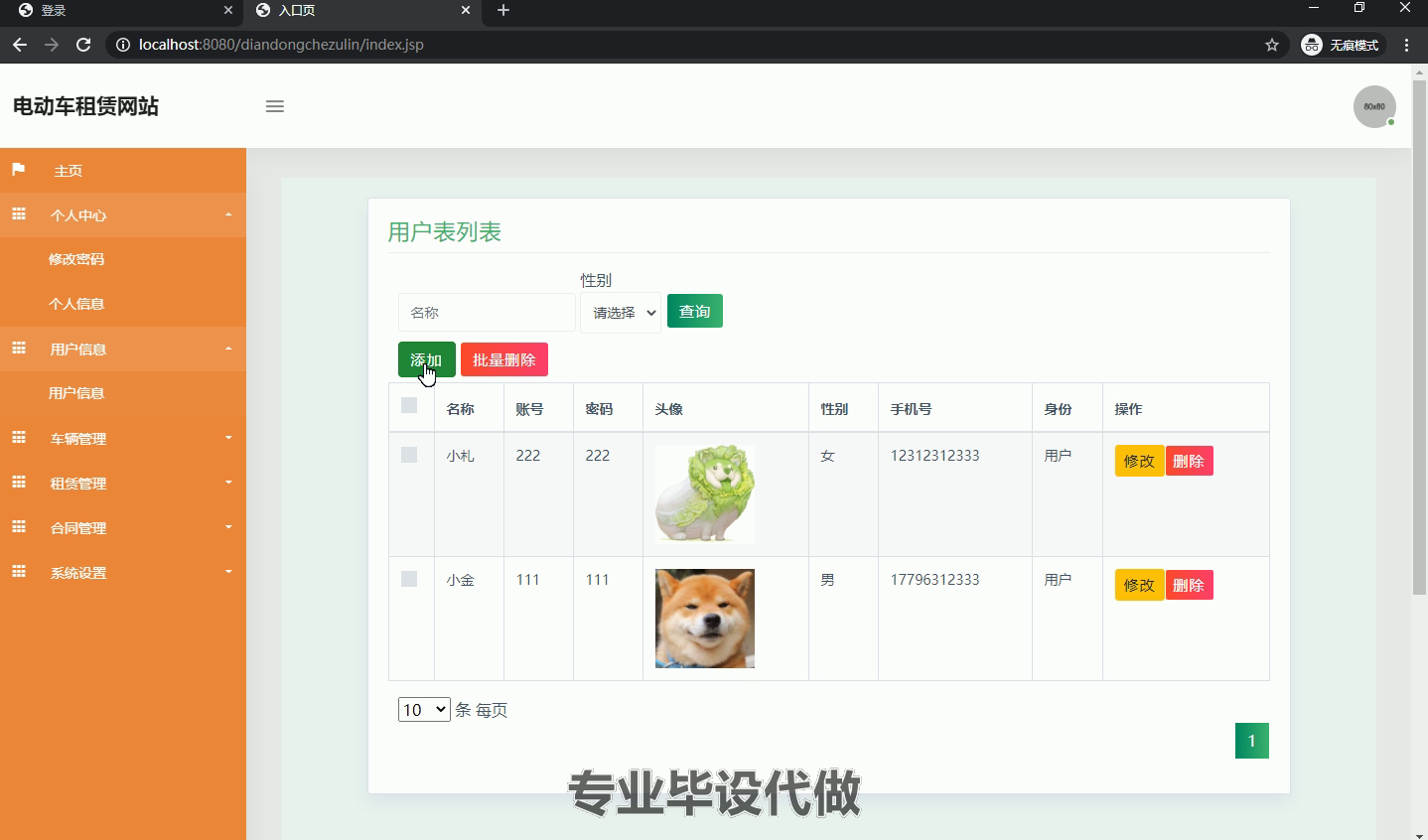Tick the select-all checkbox in table header

(409, 405)
